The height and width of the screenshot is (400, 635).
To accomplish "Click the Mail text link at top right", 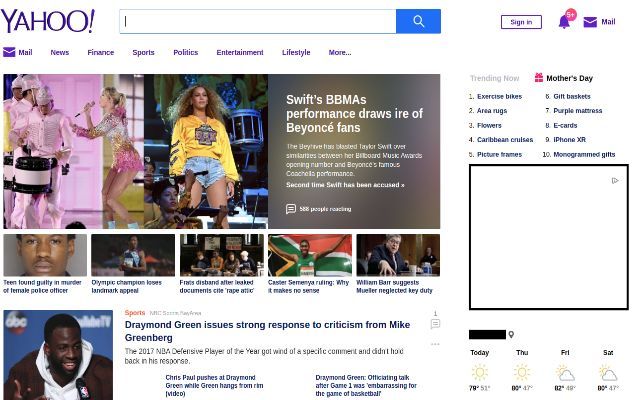I will coord(608,22).
